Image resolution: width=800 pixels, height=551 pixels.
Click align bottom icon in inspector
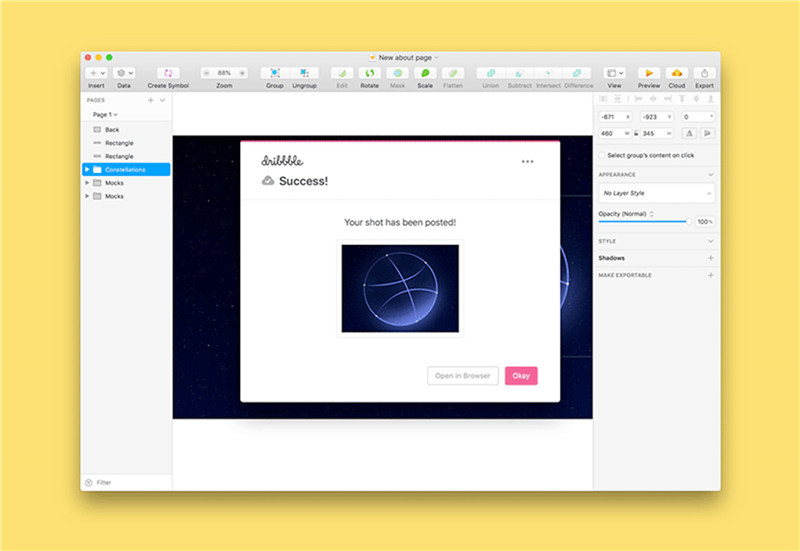click(710, 98)
